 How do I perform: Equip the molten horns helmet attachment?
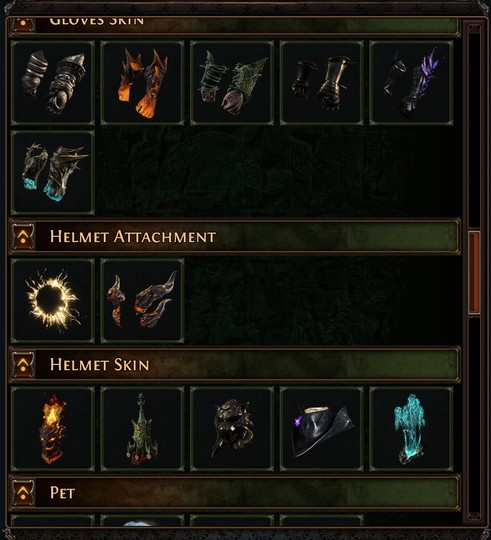142,301
